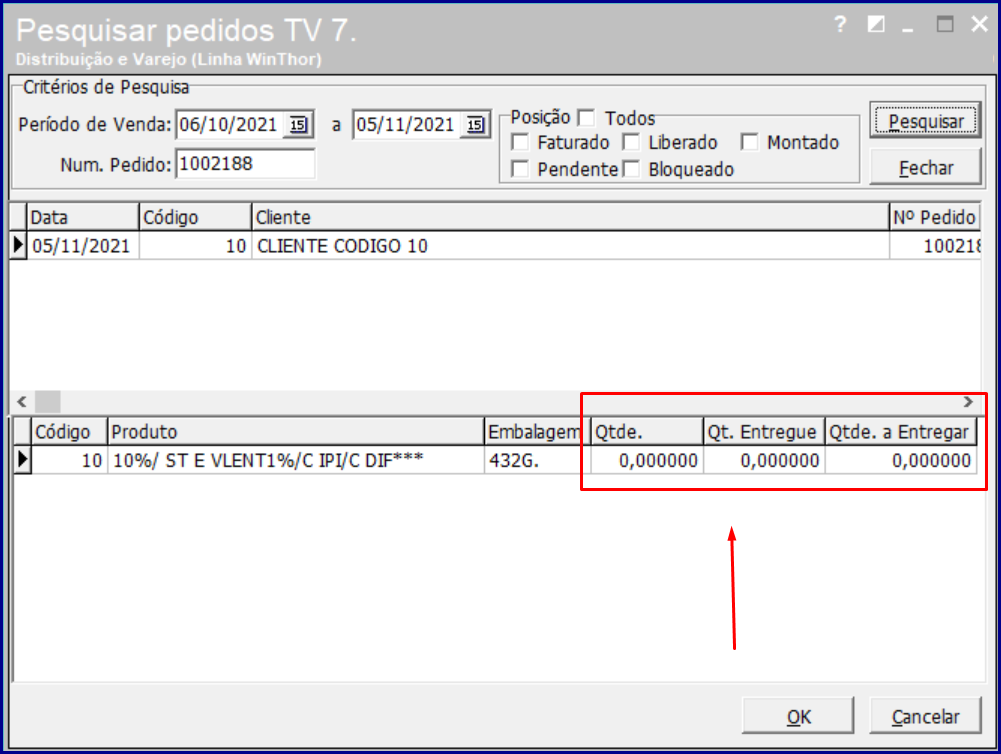Click the horizontal scrollbar thumb
1001x754 pixels.
click(48, 402)
